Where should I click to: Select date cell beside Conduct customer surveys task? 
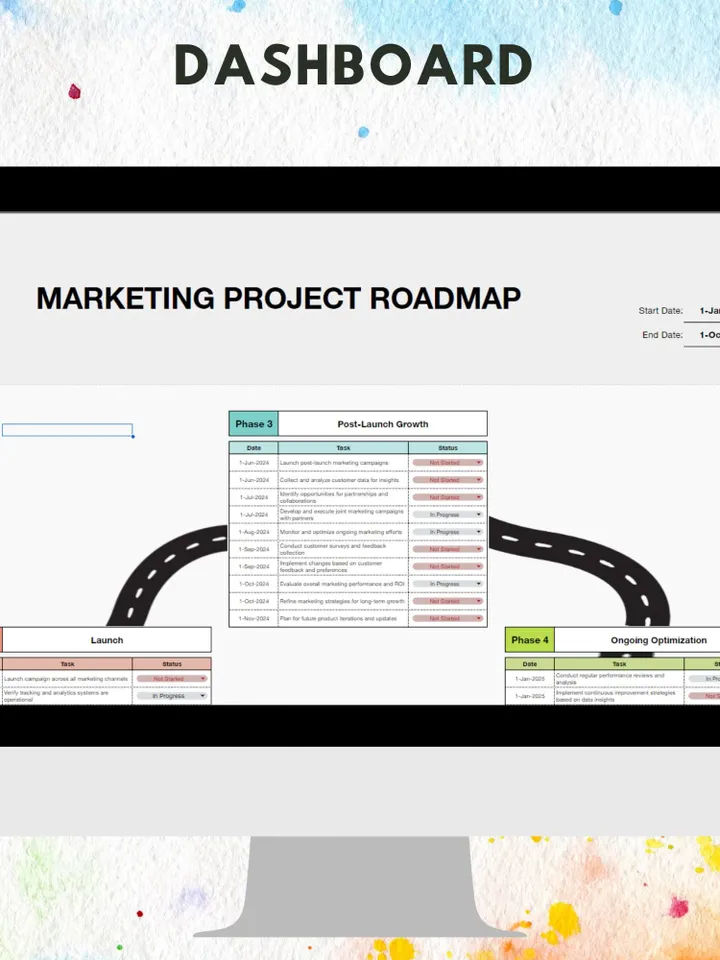(253, 549)
